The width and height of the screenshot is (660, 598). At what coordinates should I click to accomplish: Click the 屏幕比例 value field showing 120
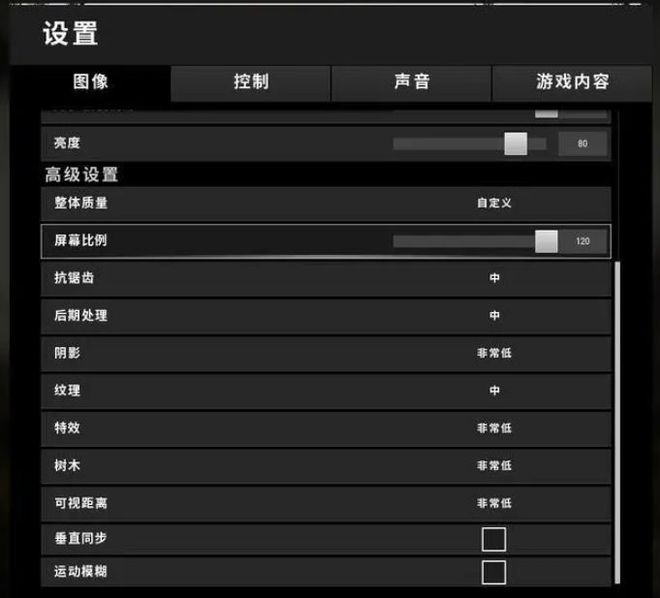[583, 241]
